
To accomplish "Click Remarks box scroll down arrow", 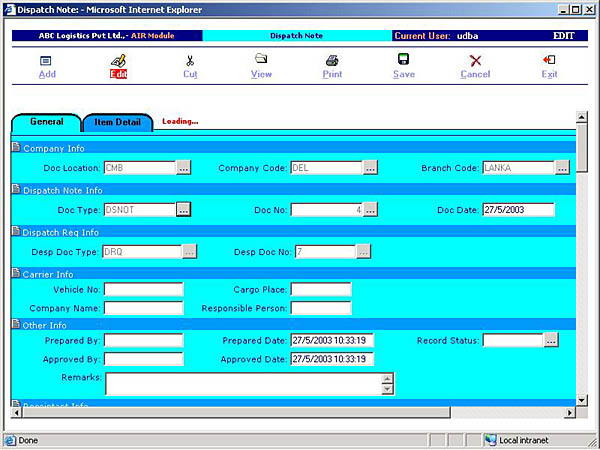I will (x=387, y=389).
